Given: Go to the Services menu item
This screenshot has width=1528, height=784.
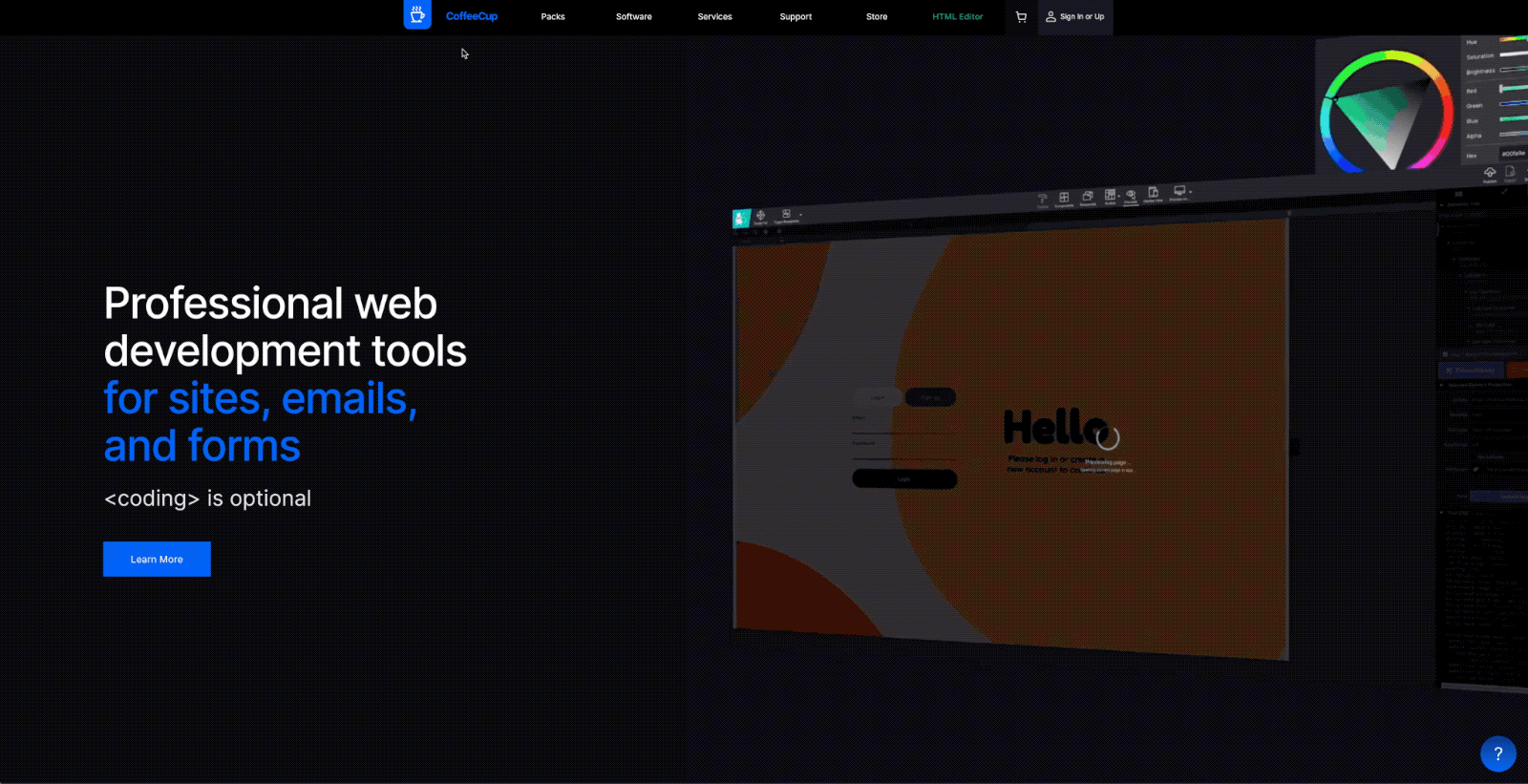Looking at the screenshot, I should tap(714, 17).
